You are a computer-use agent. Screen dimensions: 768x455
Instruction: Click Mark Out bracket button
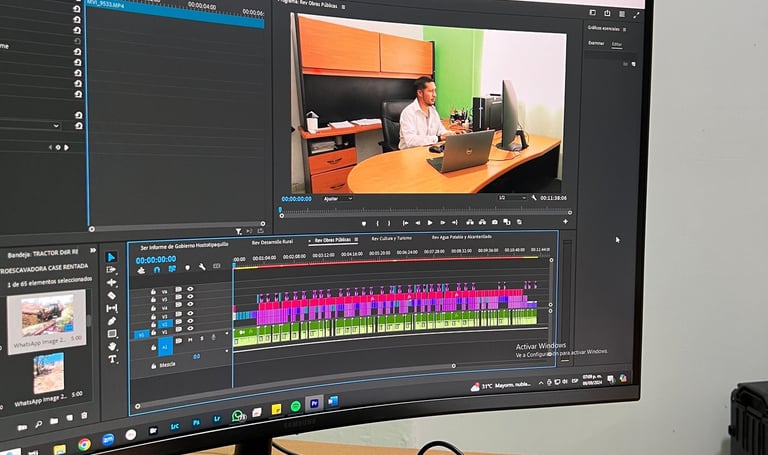click(389, 223)
